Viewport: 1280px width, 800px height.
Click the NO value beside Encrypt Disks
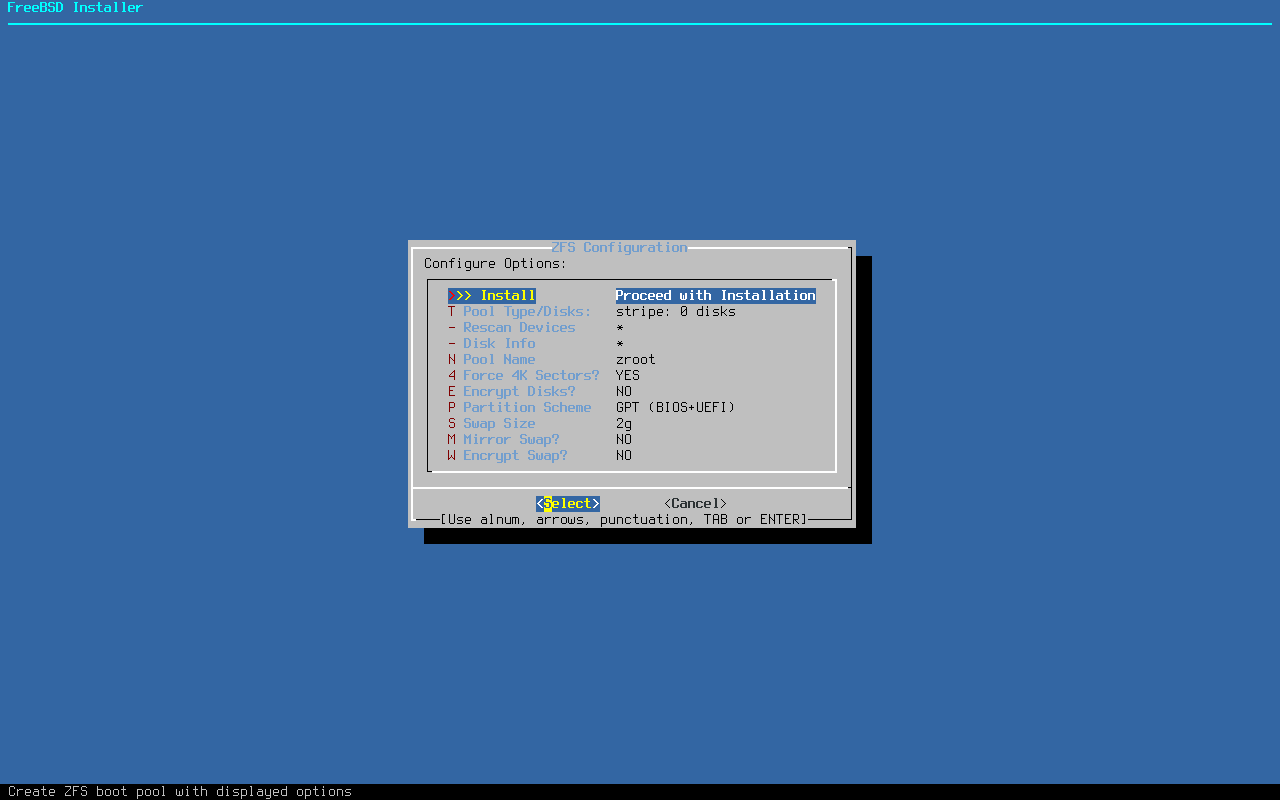pyautogui.click(x=624, y=391)
